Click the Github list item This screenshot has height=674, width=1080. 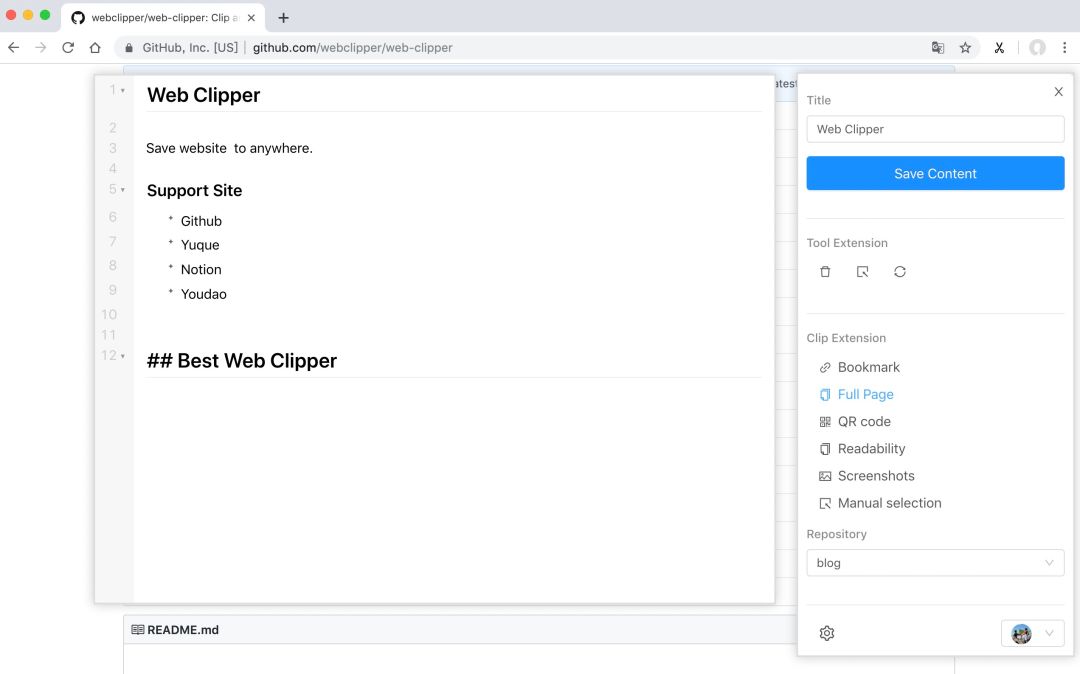point(201,221)
